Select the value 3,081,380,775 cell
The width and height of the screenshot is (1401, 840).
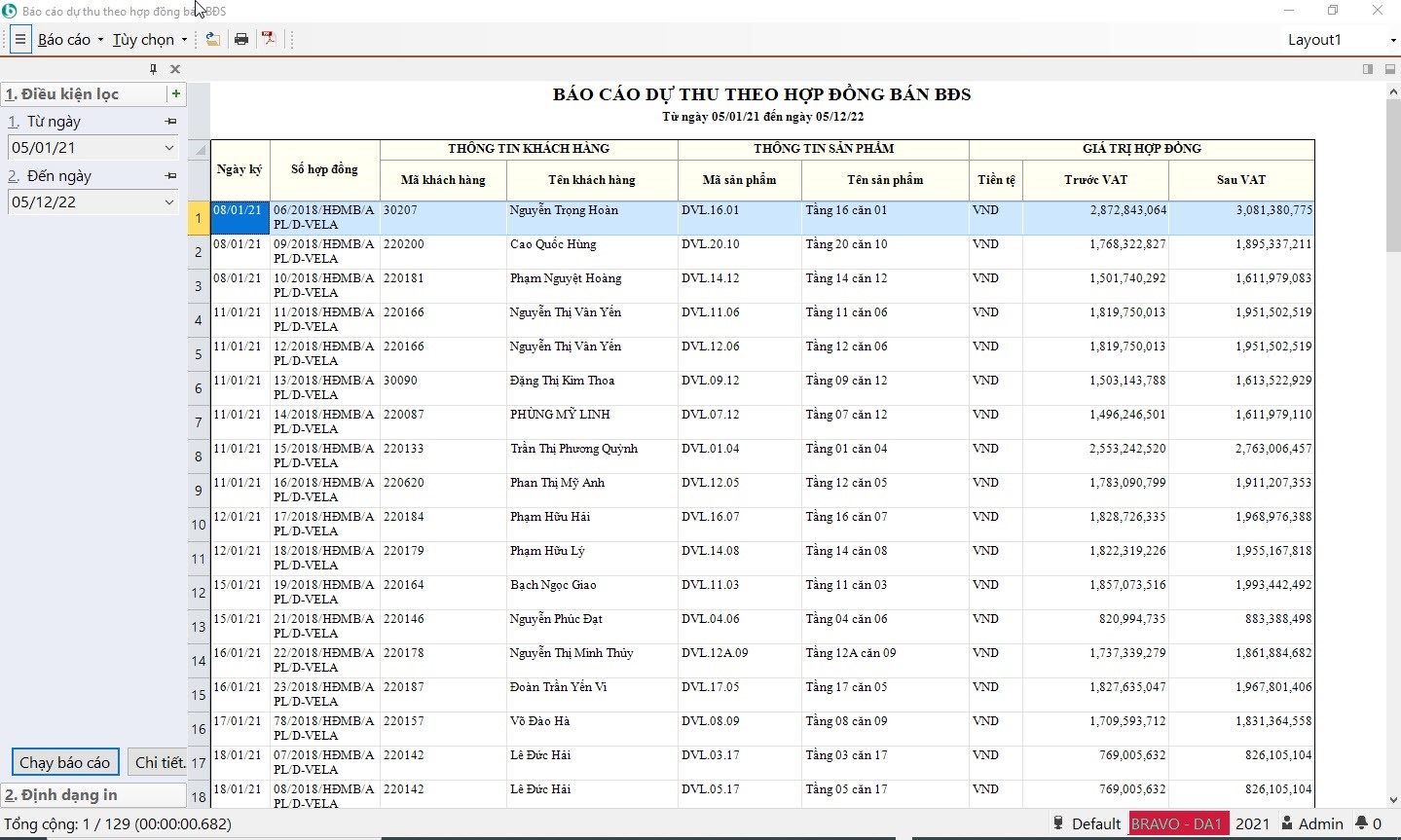coord(1241,218)
